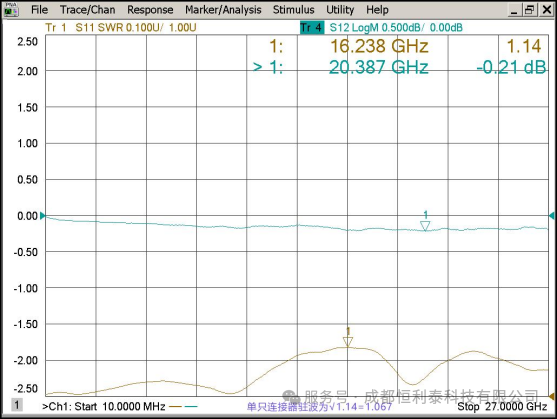Open the Utility menu
The width and height of the screenshot is (557, 419).
pos(340,10)
